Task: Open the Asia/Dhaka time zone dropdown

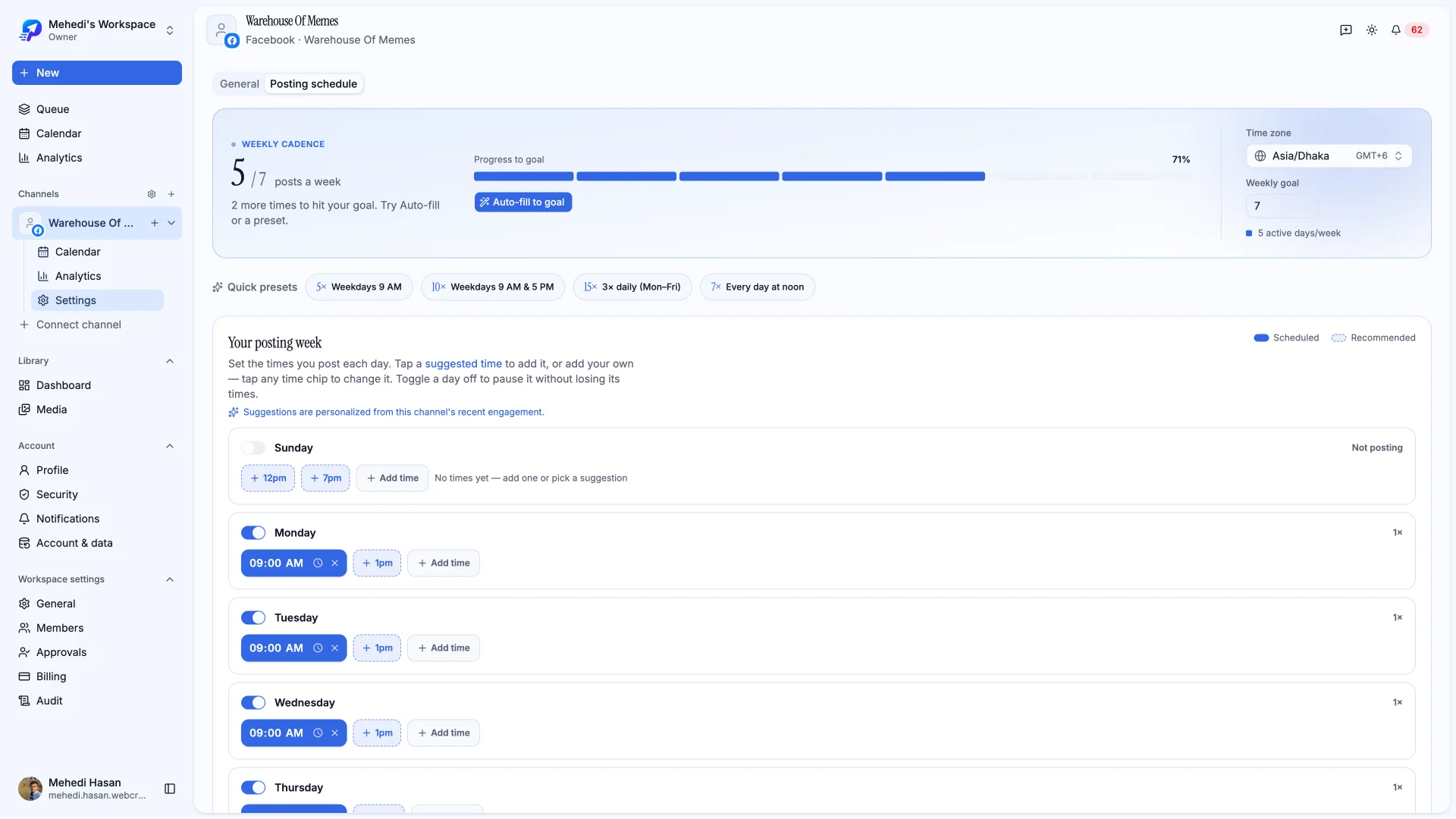Action: point(1329,156)
